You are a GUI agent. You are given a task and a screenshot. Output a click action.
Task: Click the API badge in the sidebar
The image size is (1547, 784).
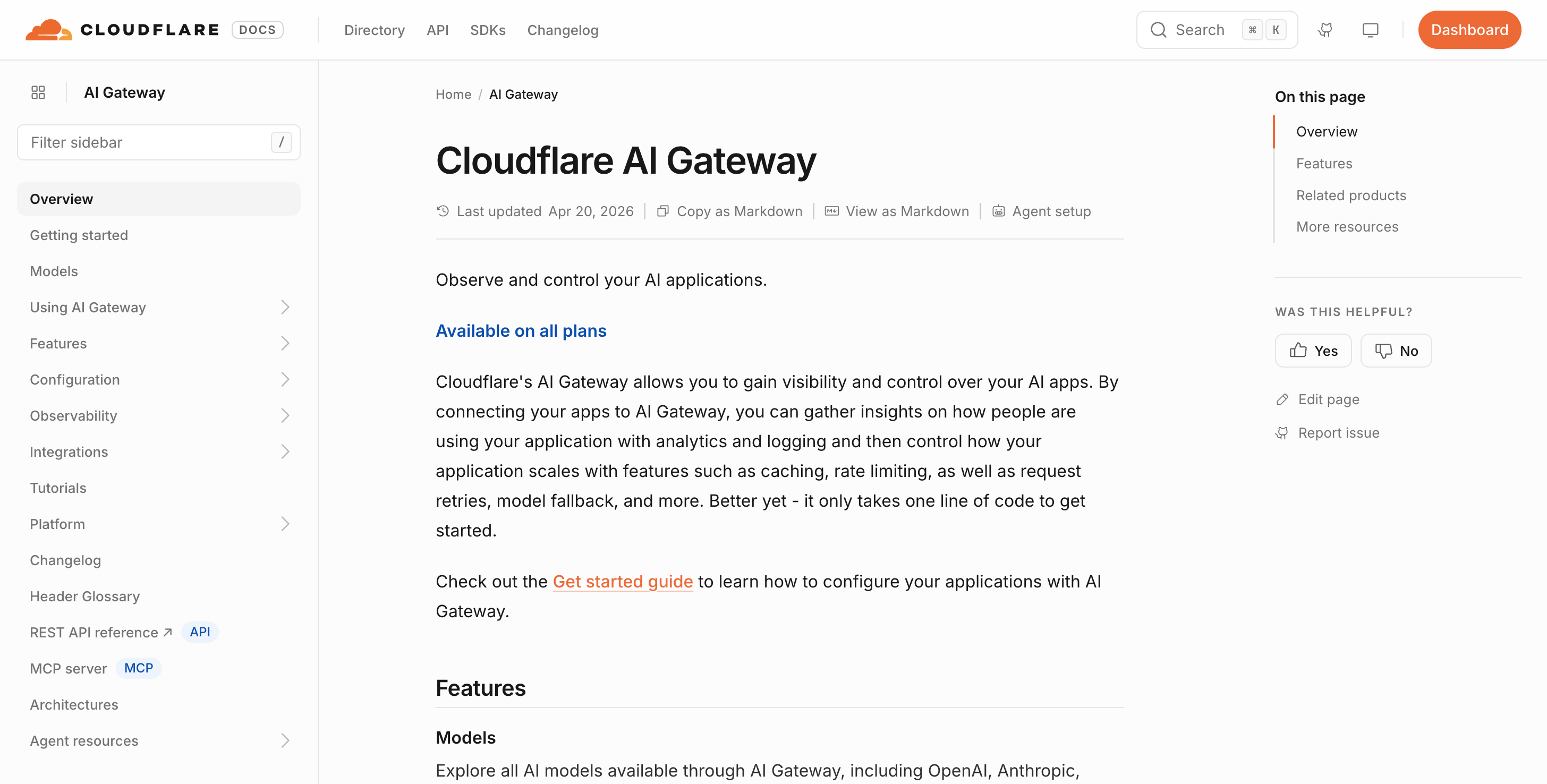[x=200, y=632]
